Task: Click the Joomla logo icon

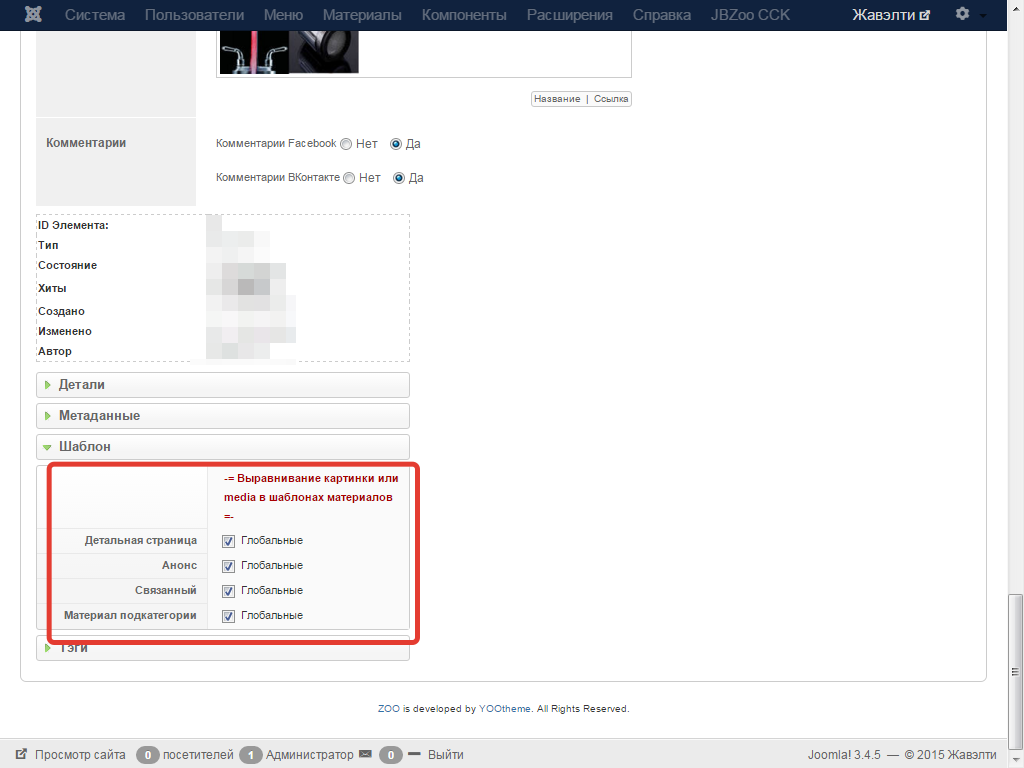Action: [x=35, y=15]
